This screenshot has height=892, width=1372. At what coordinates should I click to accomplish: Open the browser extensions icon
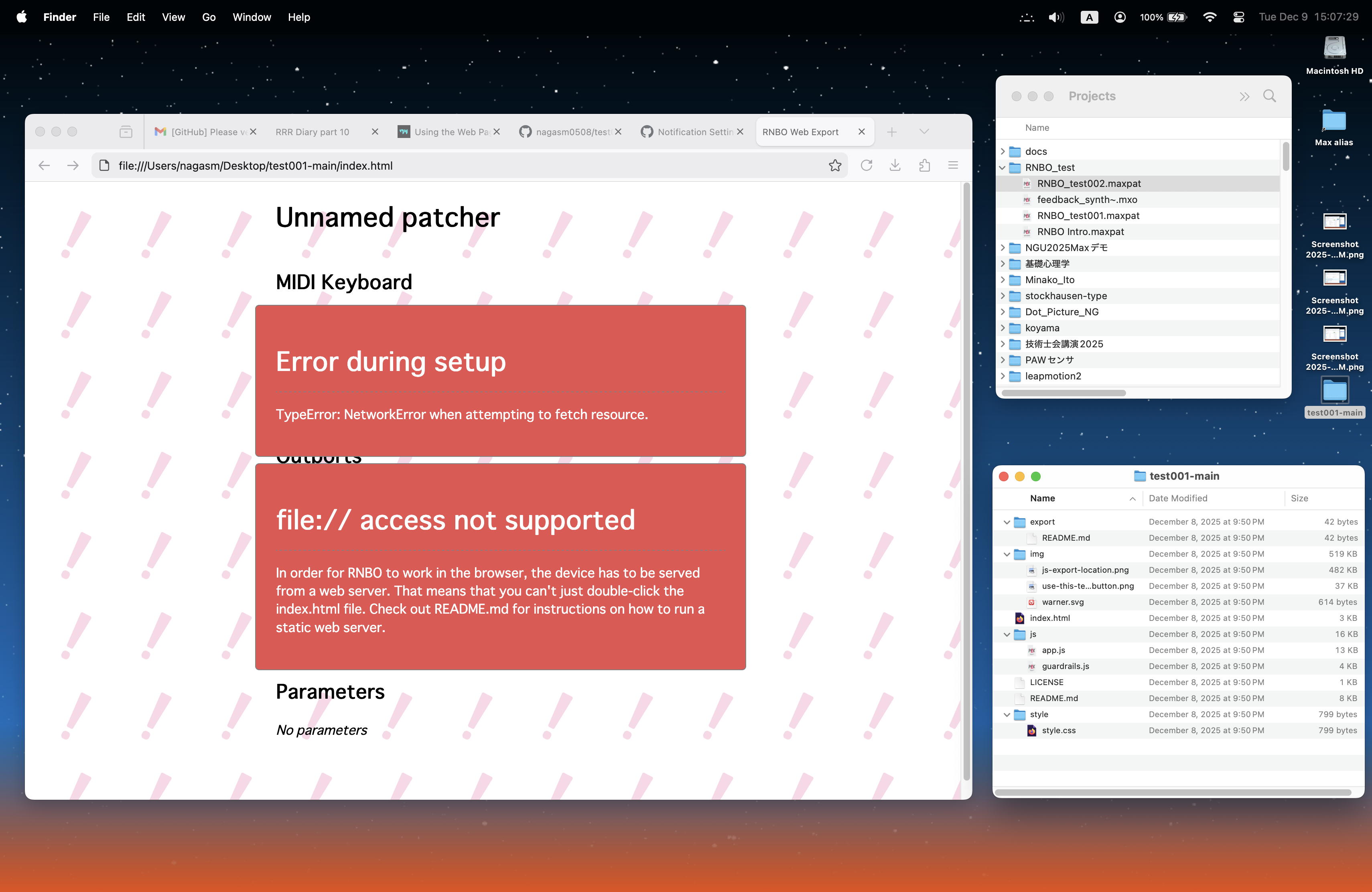click(924, 166)
